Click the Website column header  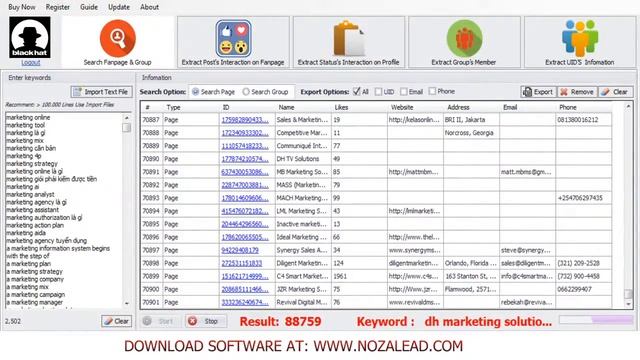415,107
